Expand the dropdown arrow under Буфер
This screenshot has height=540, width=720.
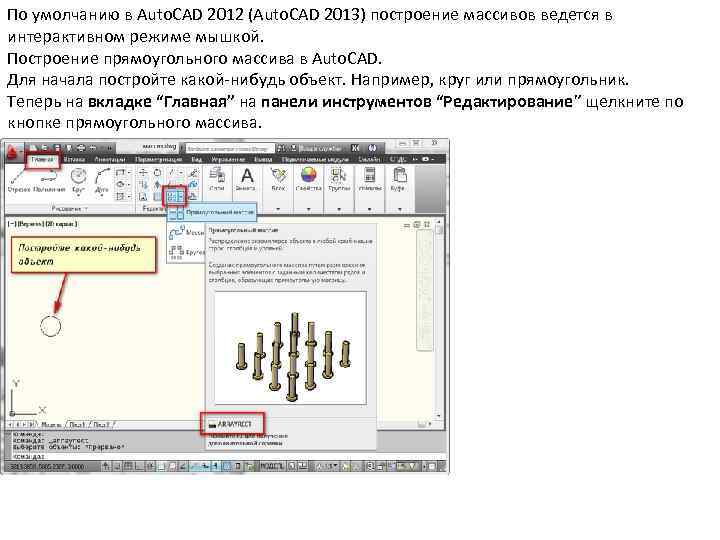(399, 209)
